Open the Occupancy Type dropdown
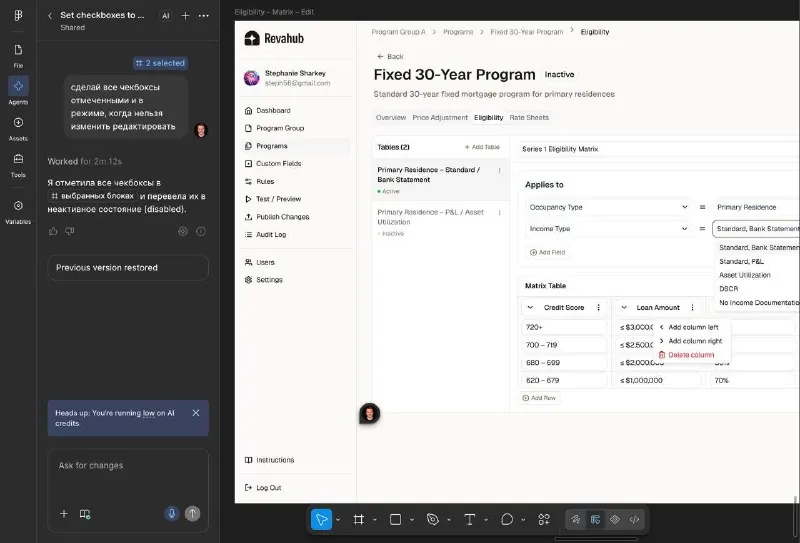Screen dimensions: 800x543 (x=608, y=207)
